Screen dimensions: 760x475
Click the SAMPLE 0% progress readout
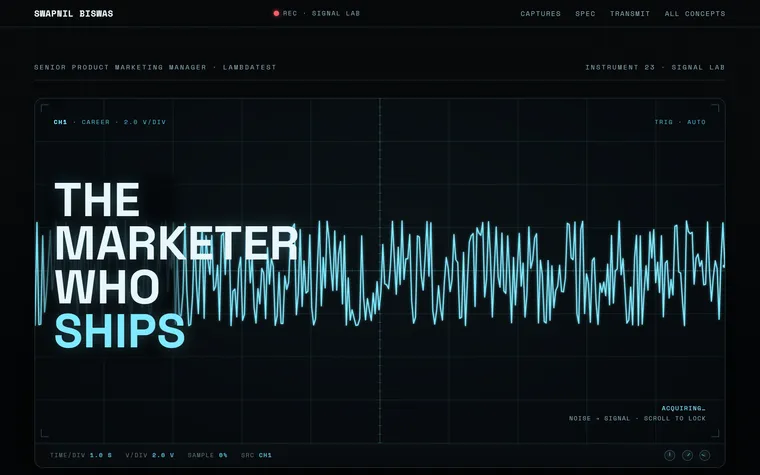click(207, 455)
